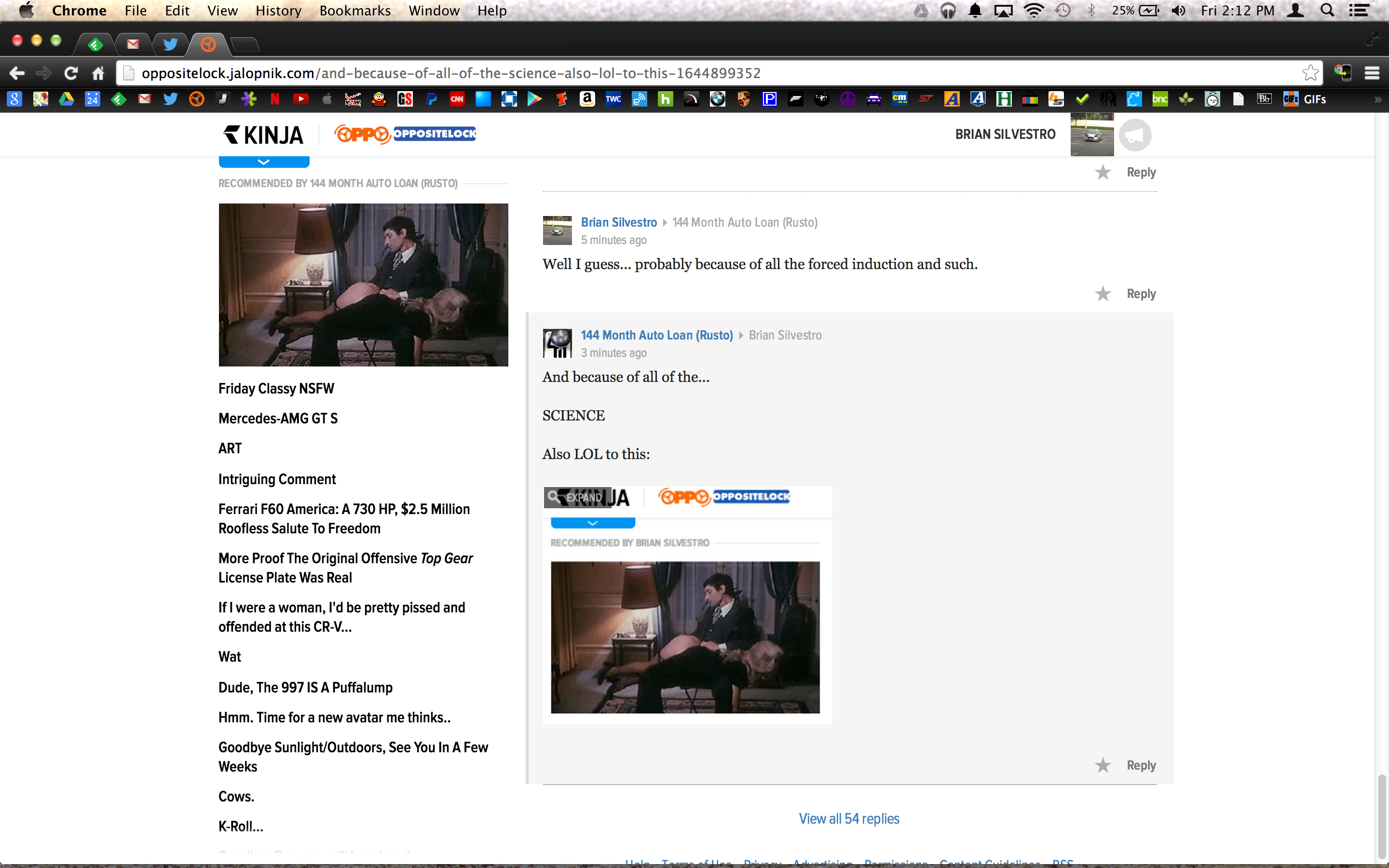This screenshot has height=868, width=1389.
Task: Click the Kinja logo in the header
Action: point(263,135)
